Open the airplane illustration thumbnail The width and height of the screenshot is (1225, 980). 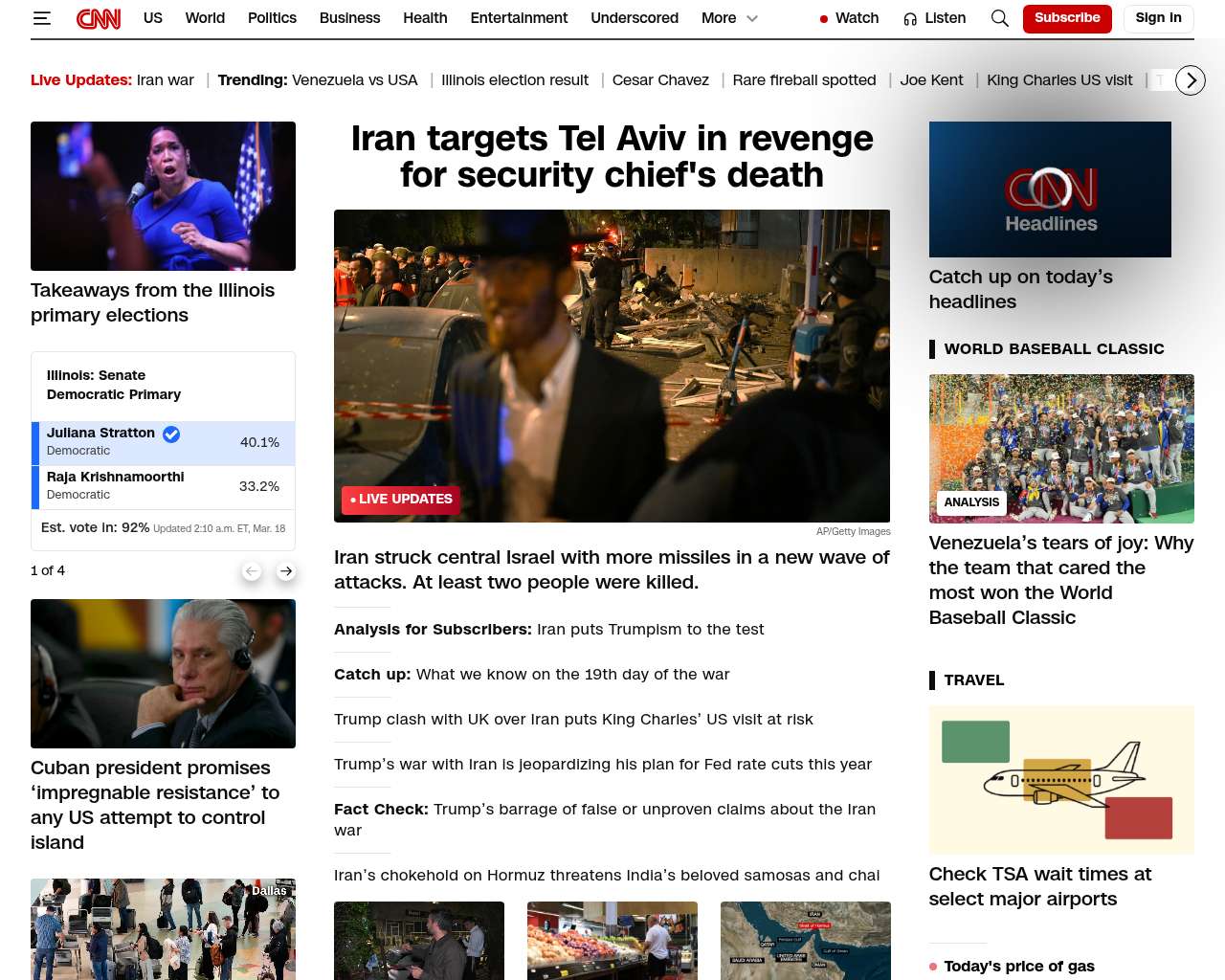(x=1061, y=780)
